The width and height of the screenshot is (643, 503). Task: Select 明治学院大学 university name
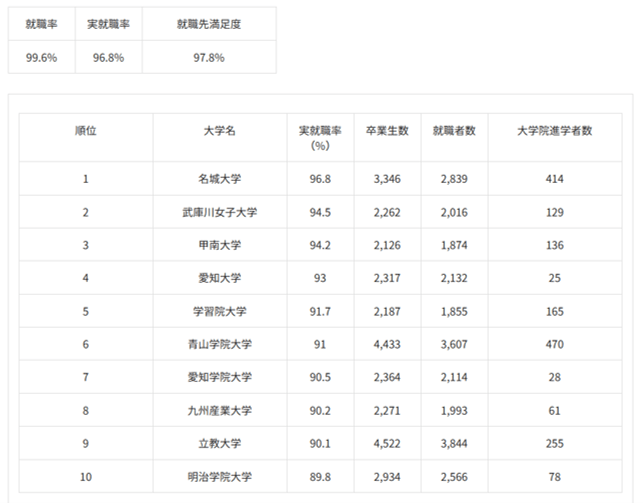coord(220,477)
